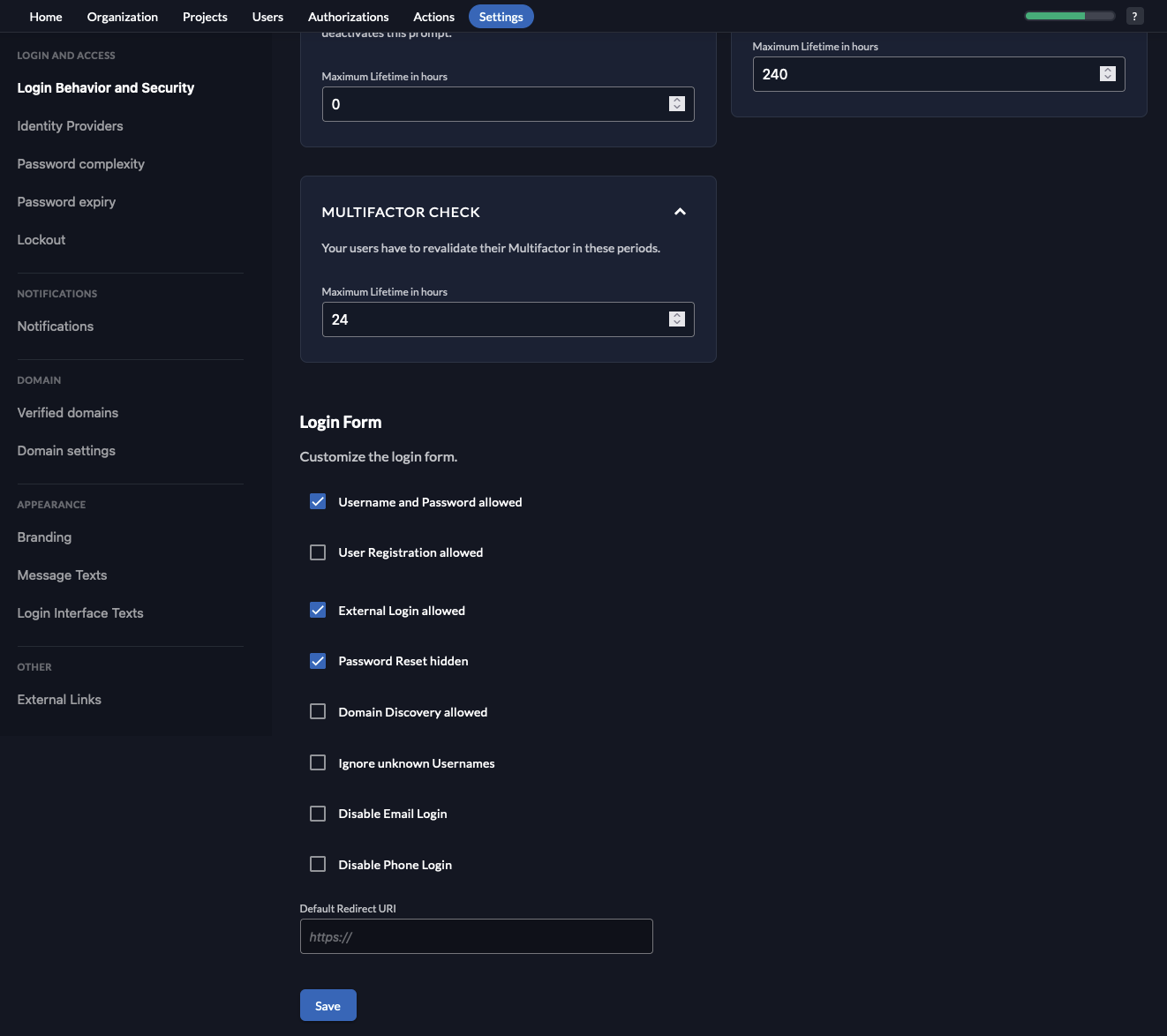Screen dimensions: 1167x1036
Task: Select Identity Providers in the sidebar
Action: click(x=70, y=125)
